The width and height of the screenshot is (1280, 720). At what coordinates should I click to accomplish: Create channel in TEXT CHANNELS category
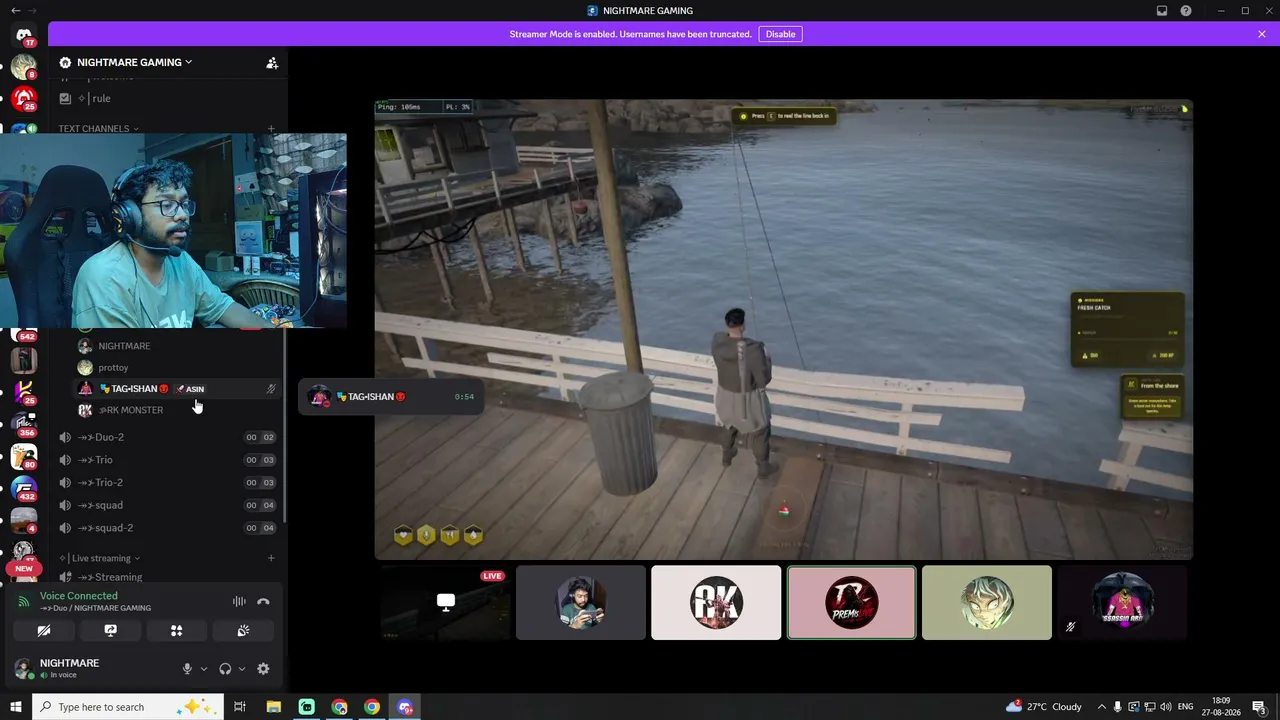coord(271,129)
